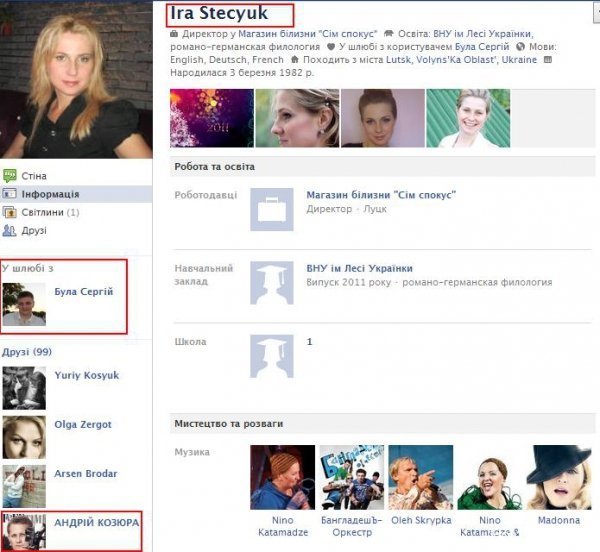Click the graduation cap icon beside Школа
600x552 pixels.
[x=273, y=356]
